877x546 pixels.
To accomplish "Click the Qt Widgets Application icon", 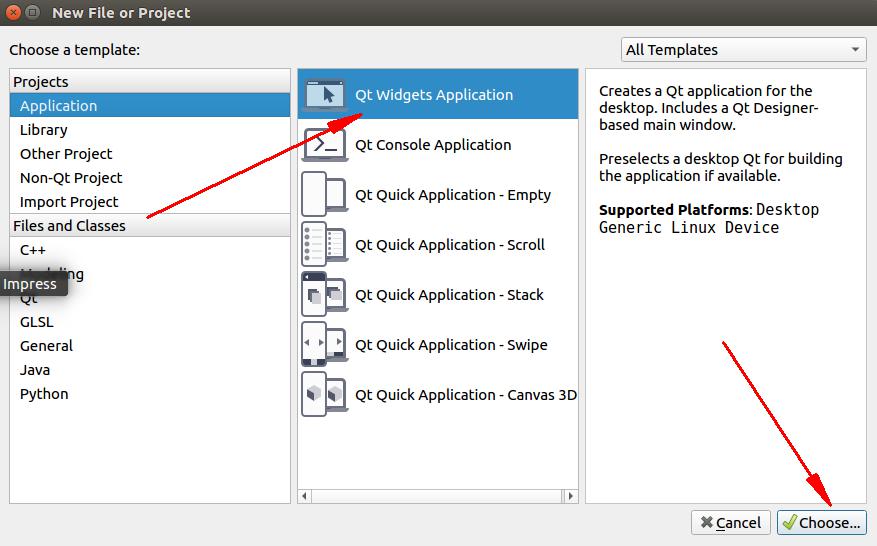I will coord(324,95).
